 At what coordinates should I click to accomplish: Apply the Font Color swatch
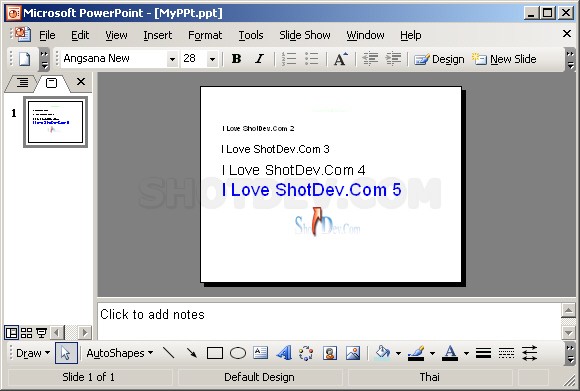[x=450, y=353]
